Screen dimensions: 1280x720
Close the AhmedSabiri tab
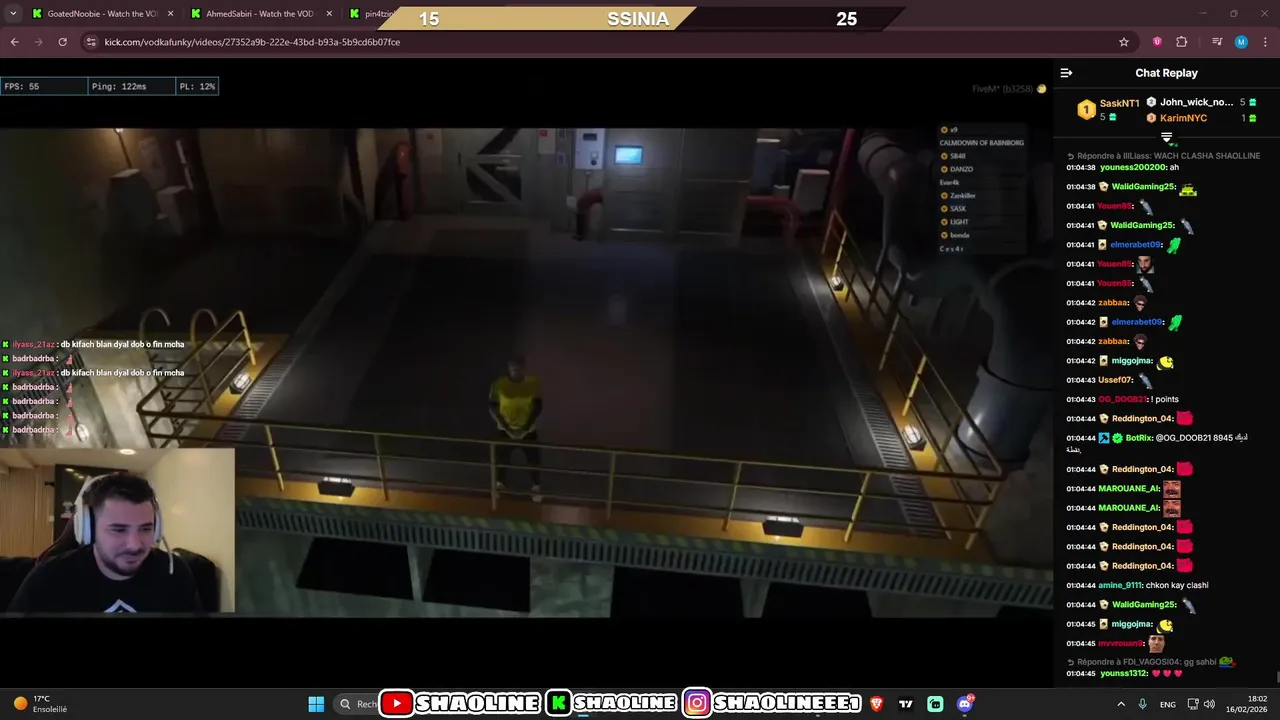329,14
